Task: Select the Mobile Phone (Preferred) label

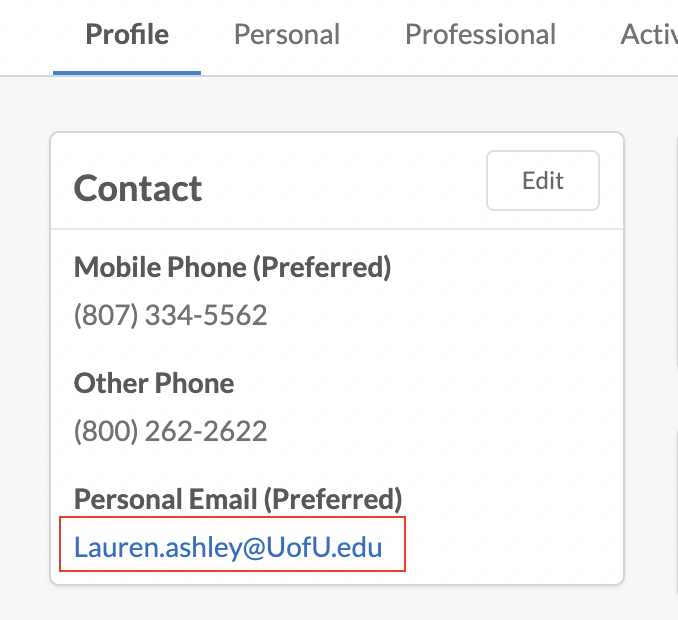Action: tap(232, 267)
